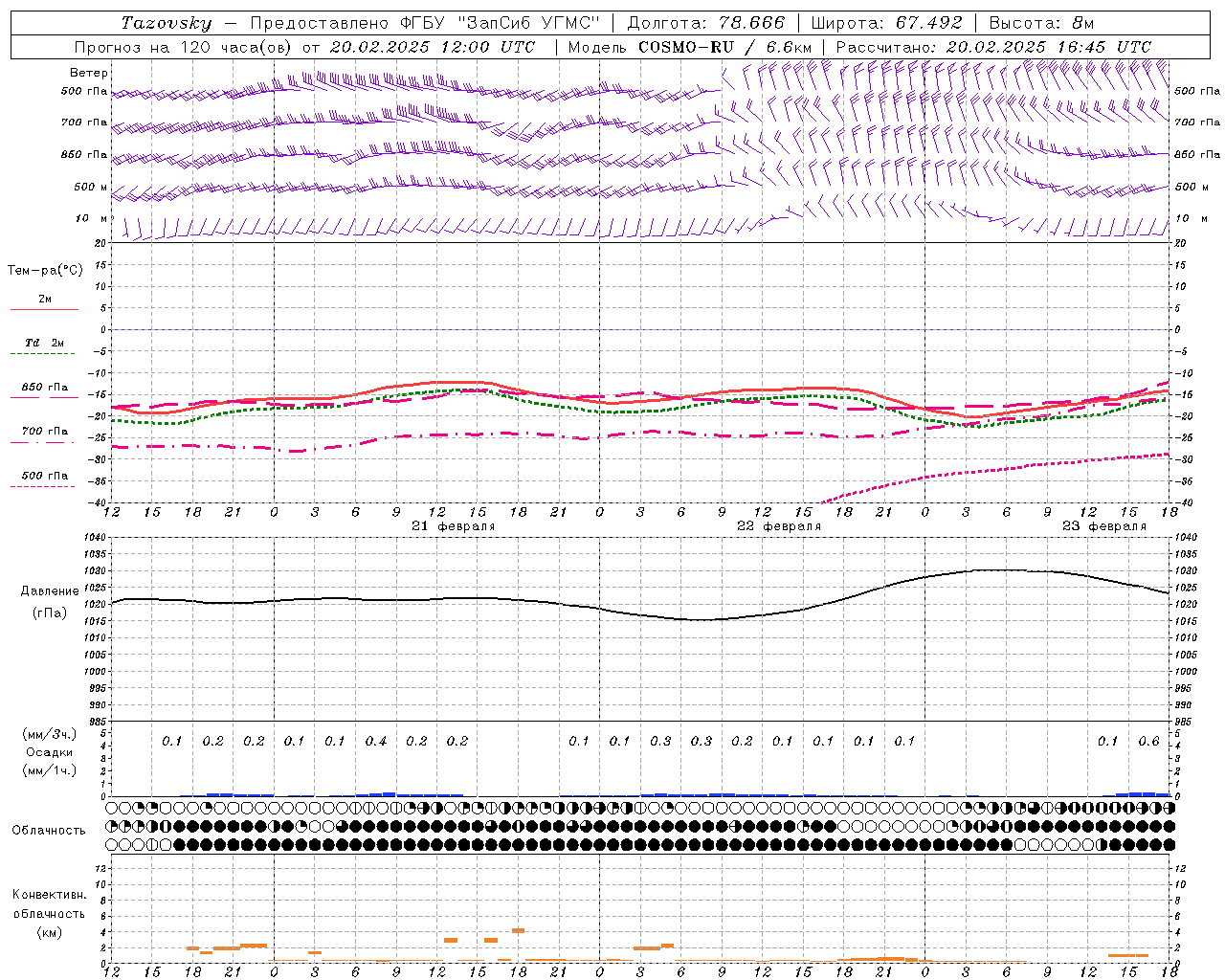Click the 10 м wind level label on left
This screenshot has height=980, width=1225.
(91, 218)
